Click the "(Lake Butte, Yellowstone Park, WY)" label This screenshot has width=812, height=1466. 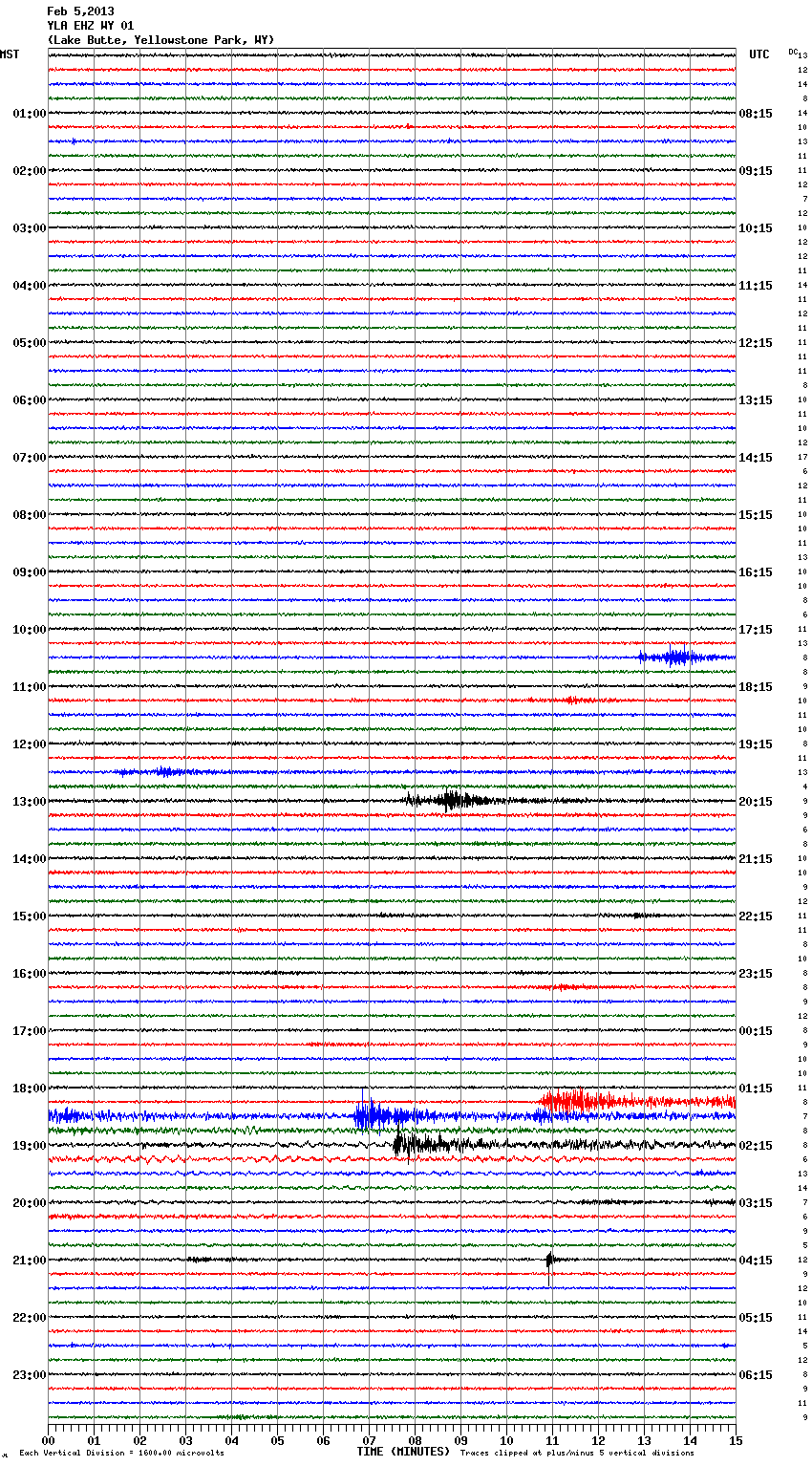point(160,40)
